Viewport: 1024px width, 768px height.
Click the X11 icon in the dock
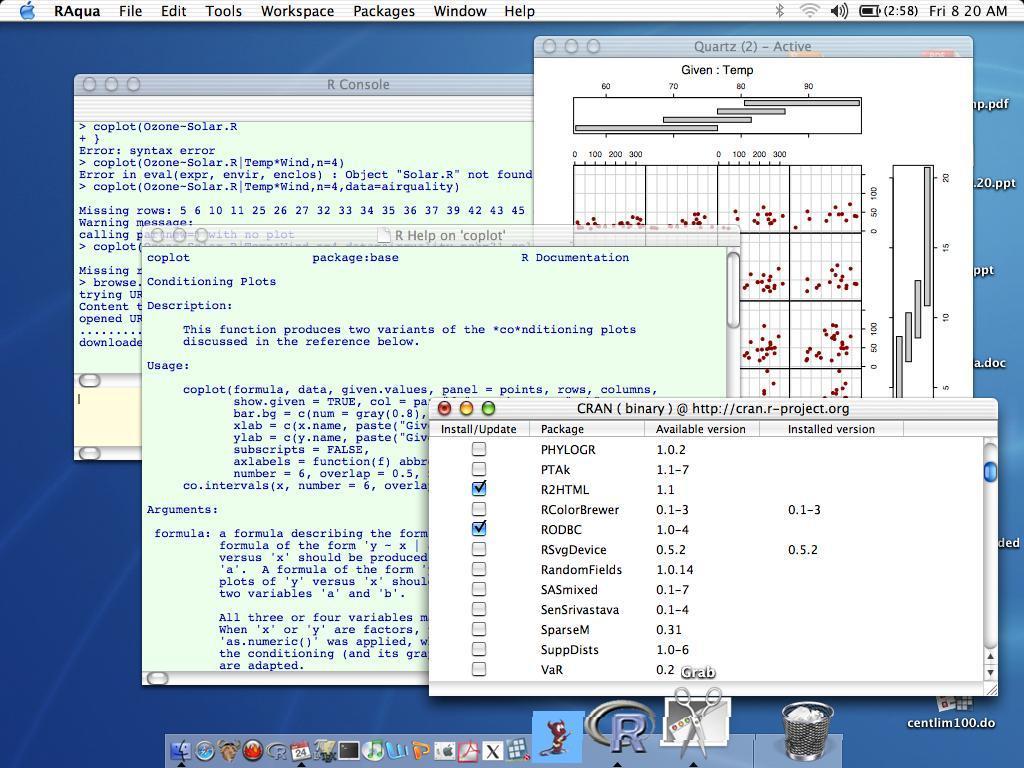tap(493, 750)
